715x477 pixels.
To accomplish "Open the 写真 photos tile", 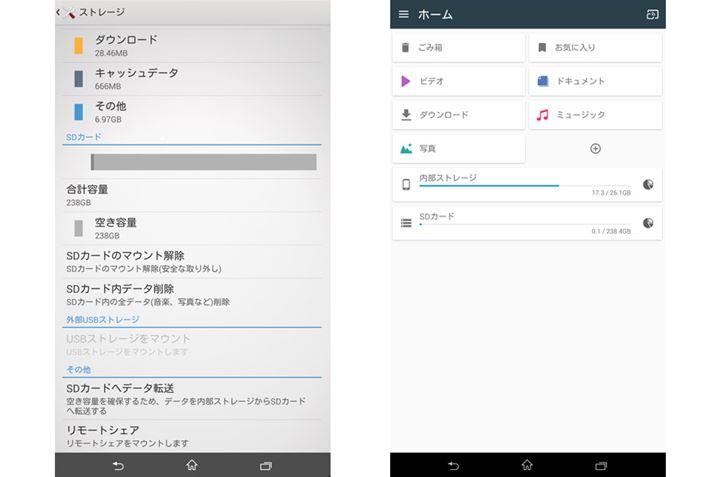I will (x=458, y=149).
